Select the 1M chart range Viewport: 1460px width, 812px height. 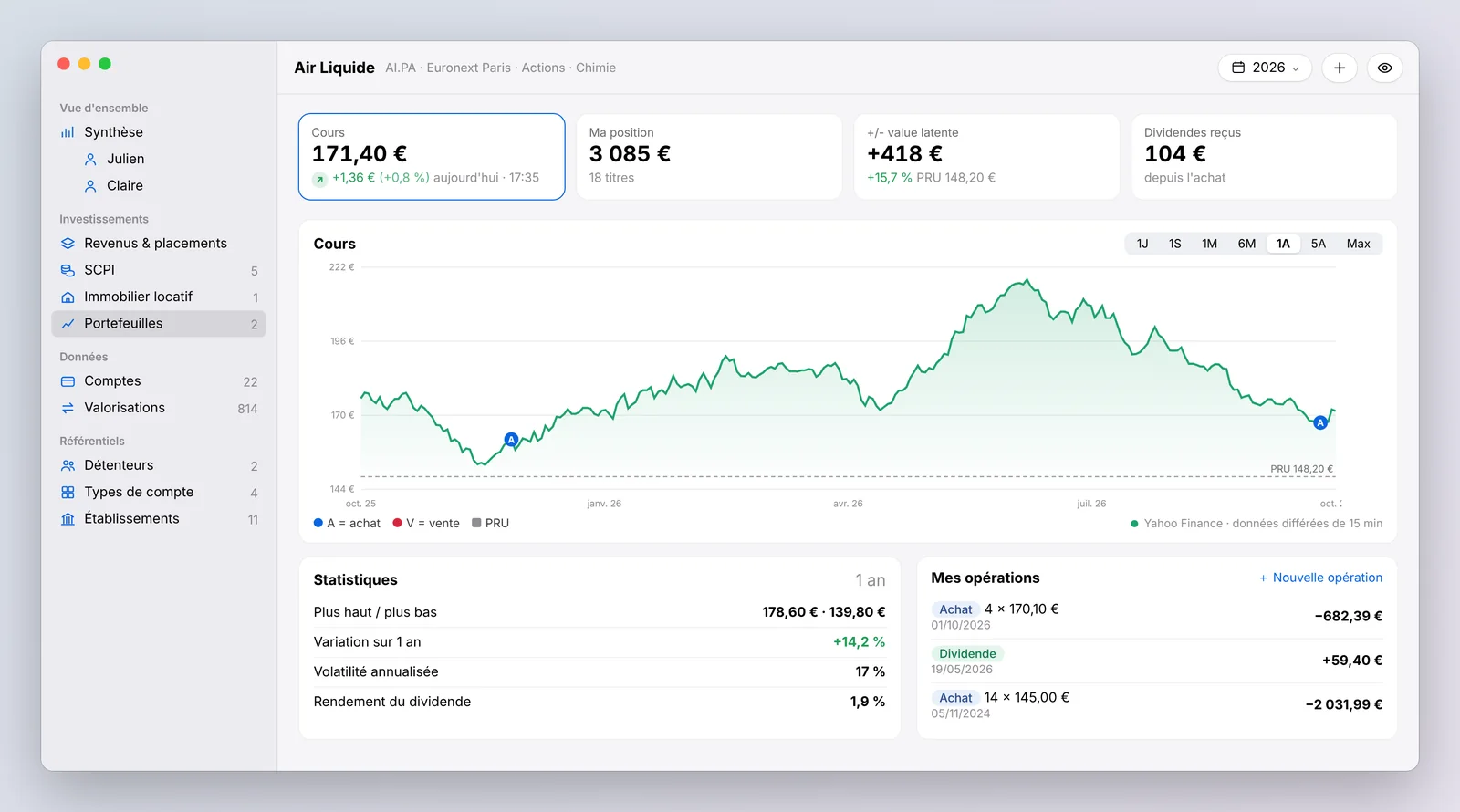1209,244
